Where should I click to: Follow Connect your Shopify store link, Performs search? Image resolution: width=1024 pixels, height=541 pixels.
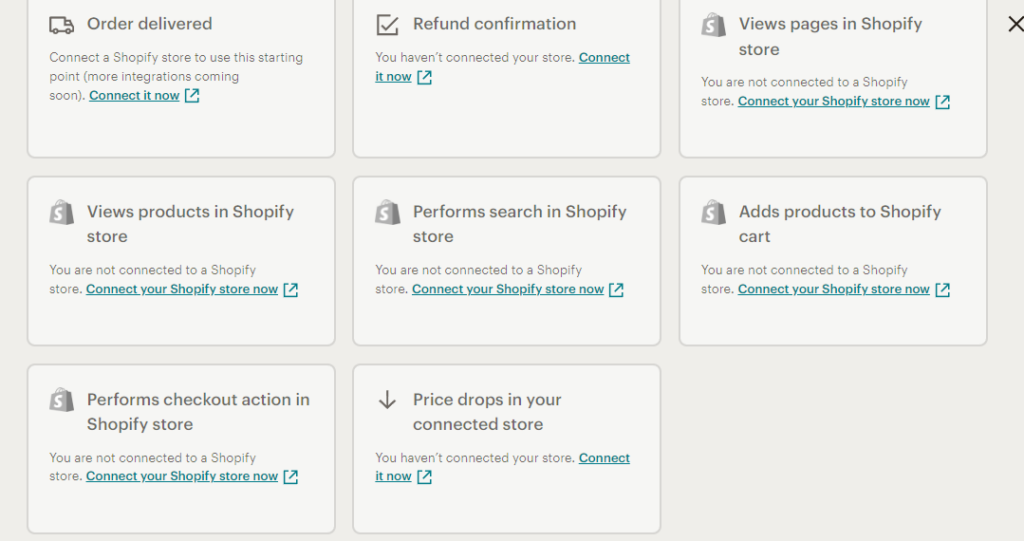[x=507, y=289]
